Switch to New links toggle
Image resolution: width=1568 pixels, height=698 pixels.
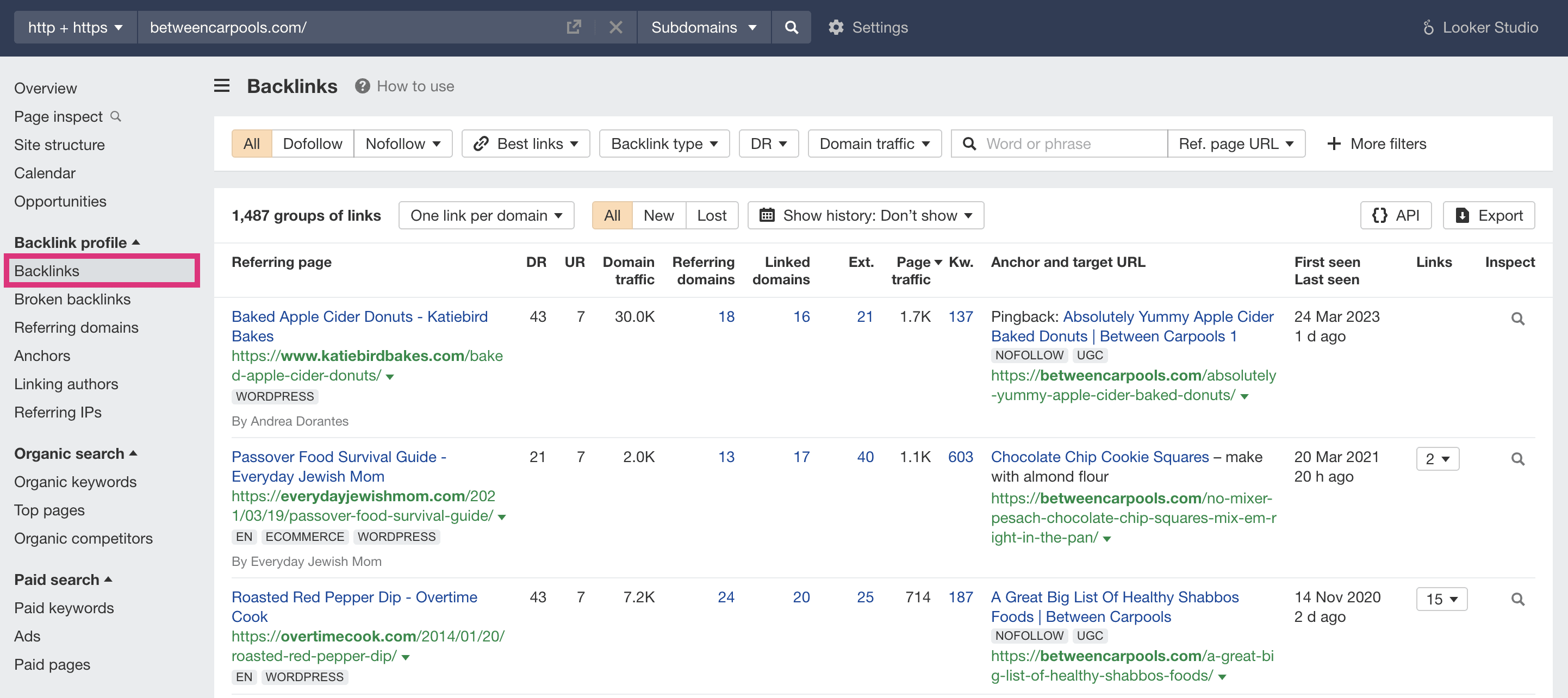click(x=658, y=215)
